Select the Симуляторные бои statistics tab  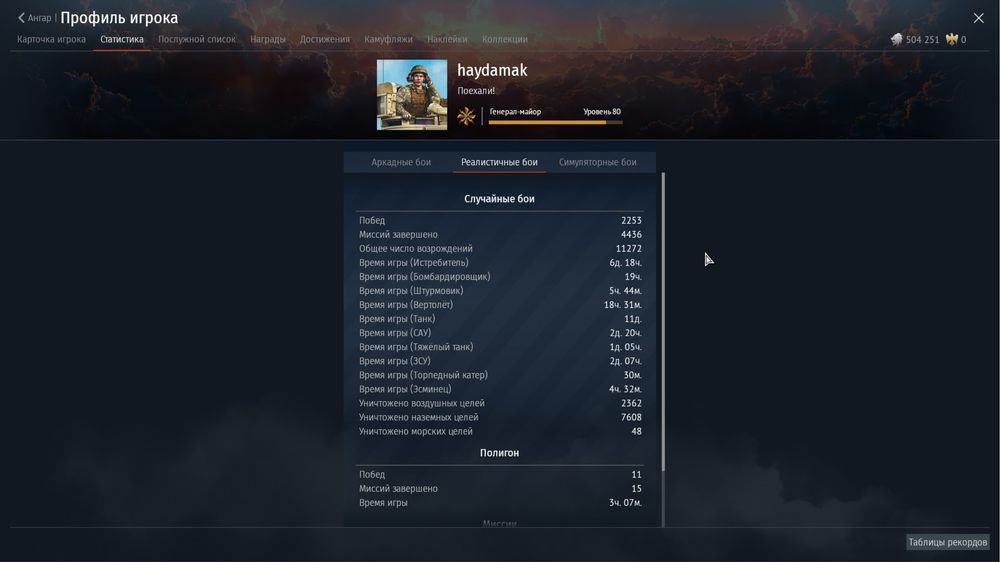click(x=598, y=162)
